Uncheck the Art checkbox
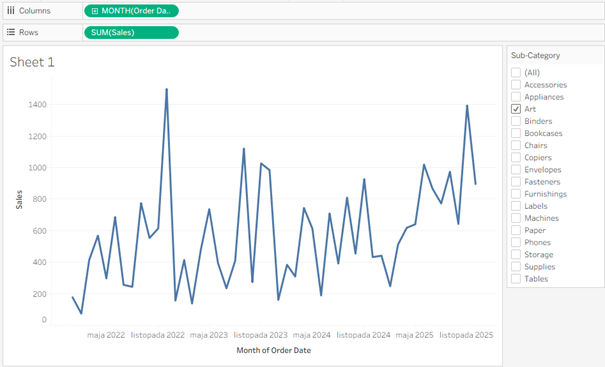 pos(516,109)
